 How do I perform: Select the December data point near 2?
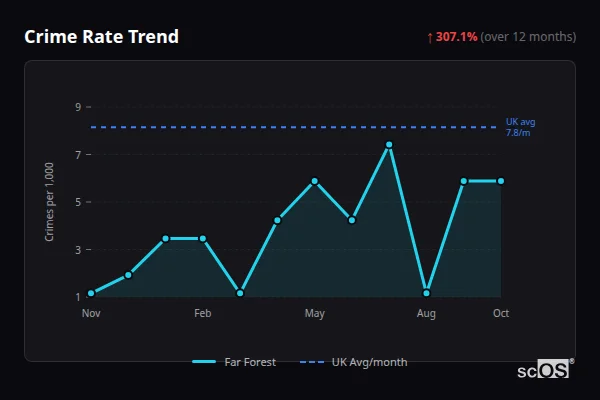128,275
